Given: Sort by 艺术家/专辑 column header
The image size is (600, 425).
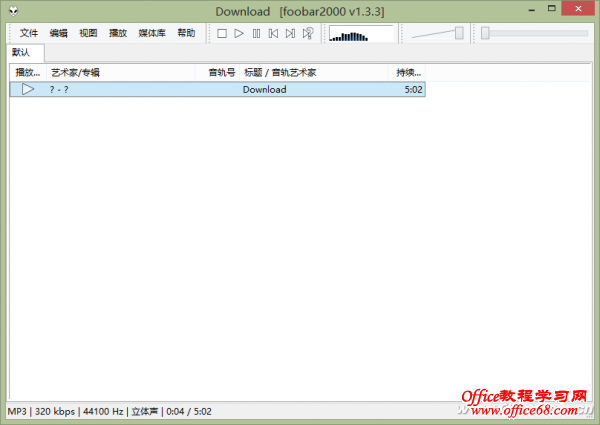Looking at the screenshot, I should (x=121, y=72).
